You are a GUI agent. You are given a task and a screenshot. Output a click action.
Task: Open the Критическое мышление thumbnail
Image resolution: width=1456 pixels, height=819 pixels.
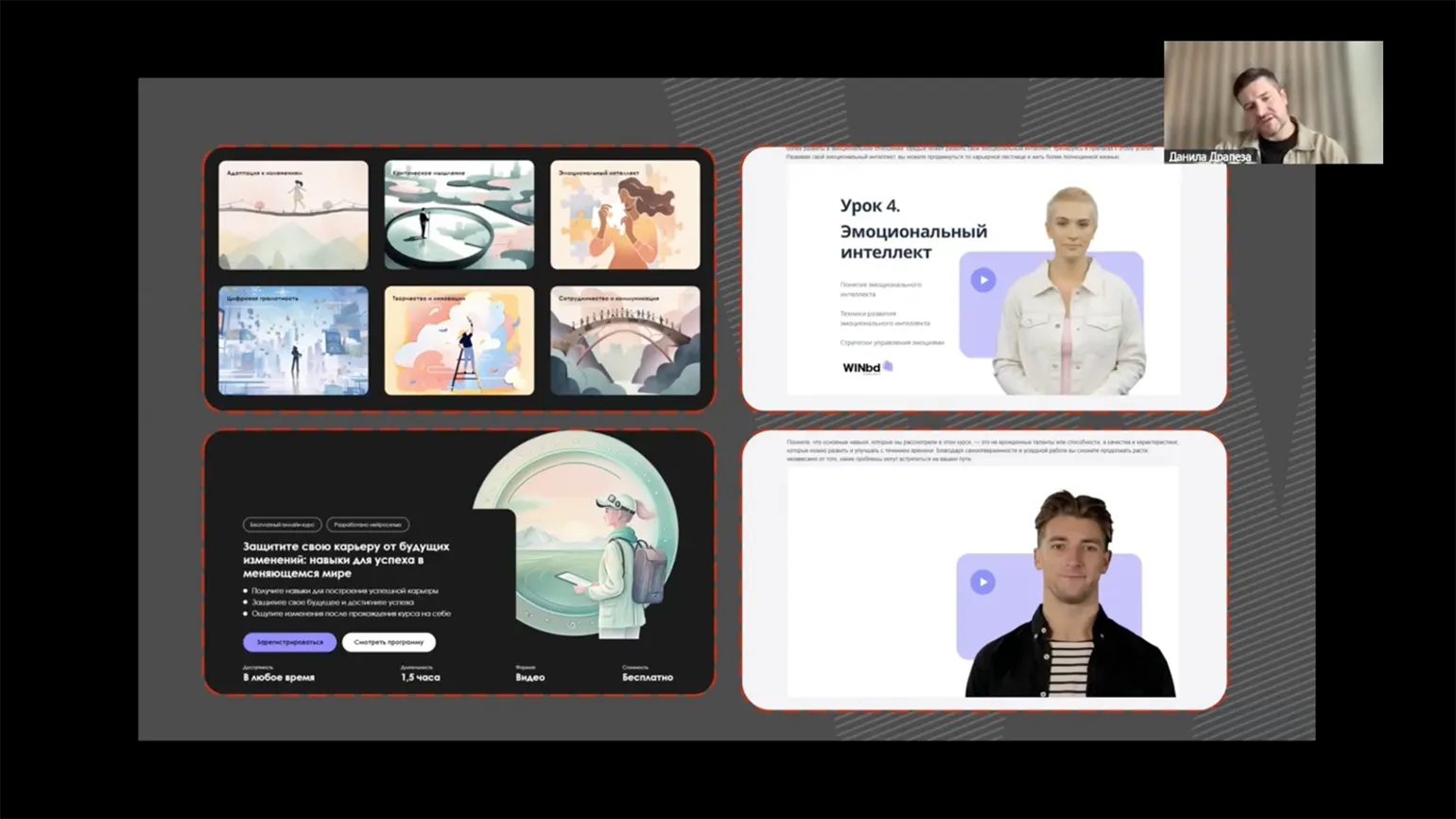(459, 216)
